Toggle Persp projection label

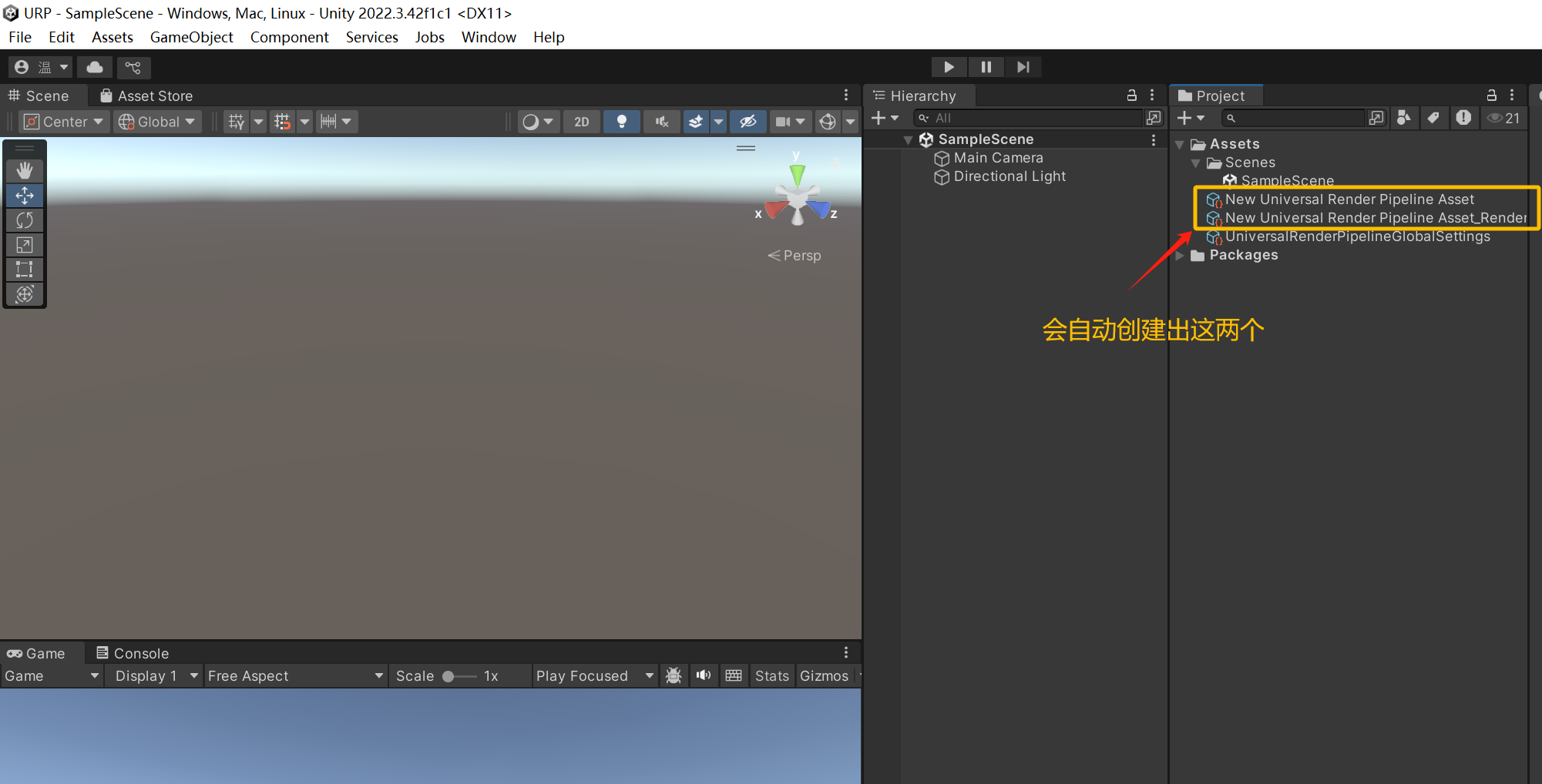[795, 256]
